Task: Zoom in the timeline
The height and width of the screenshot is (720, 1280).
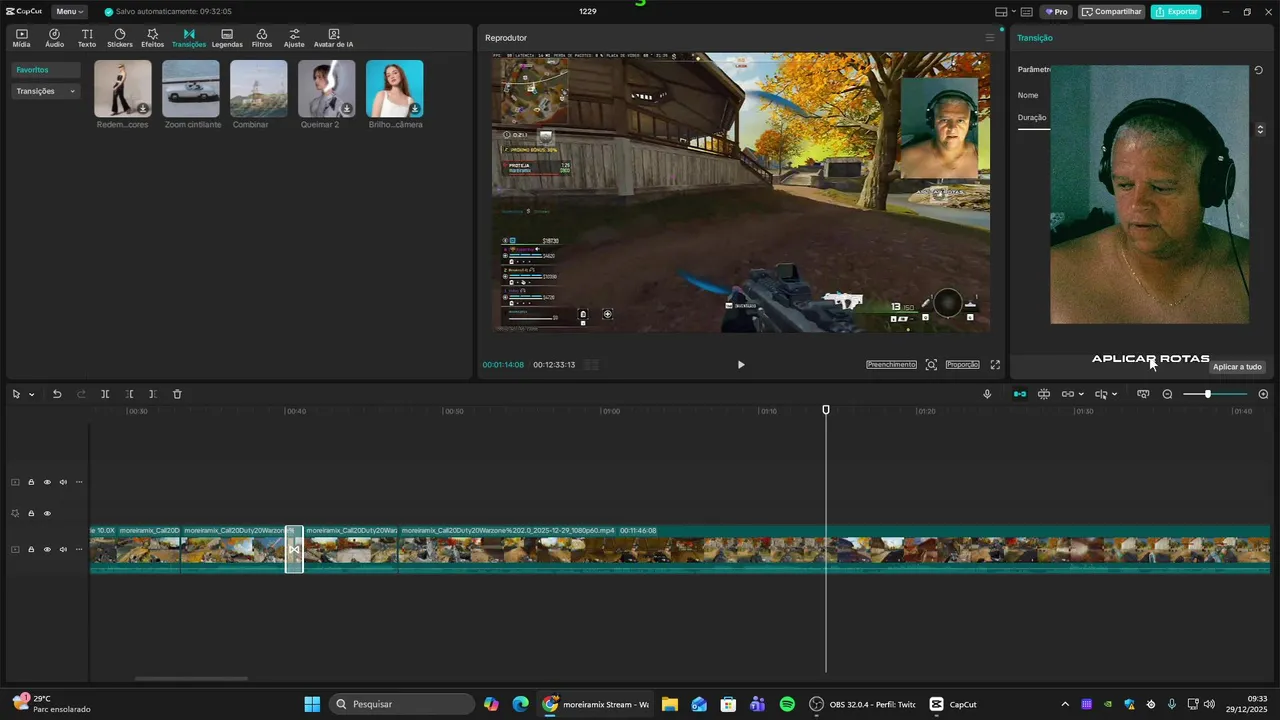Action: pos(1263,394)
